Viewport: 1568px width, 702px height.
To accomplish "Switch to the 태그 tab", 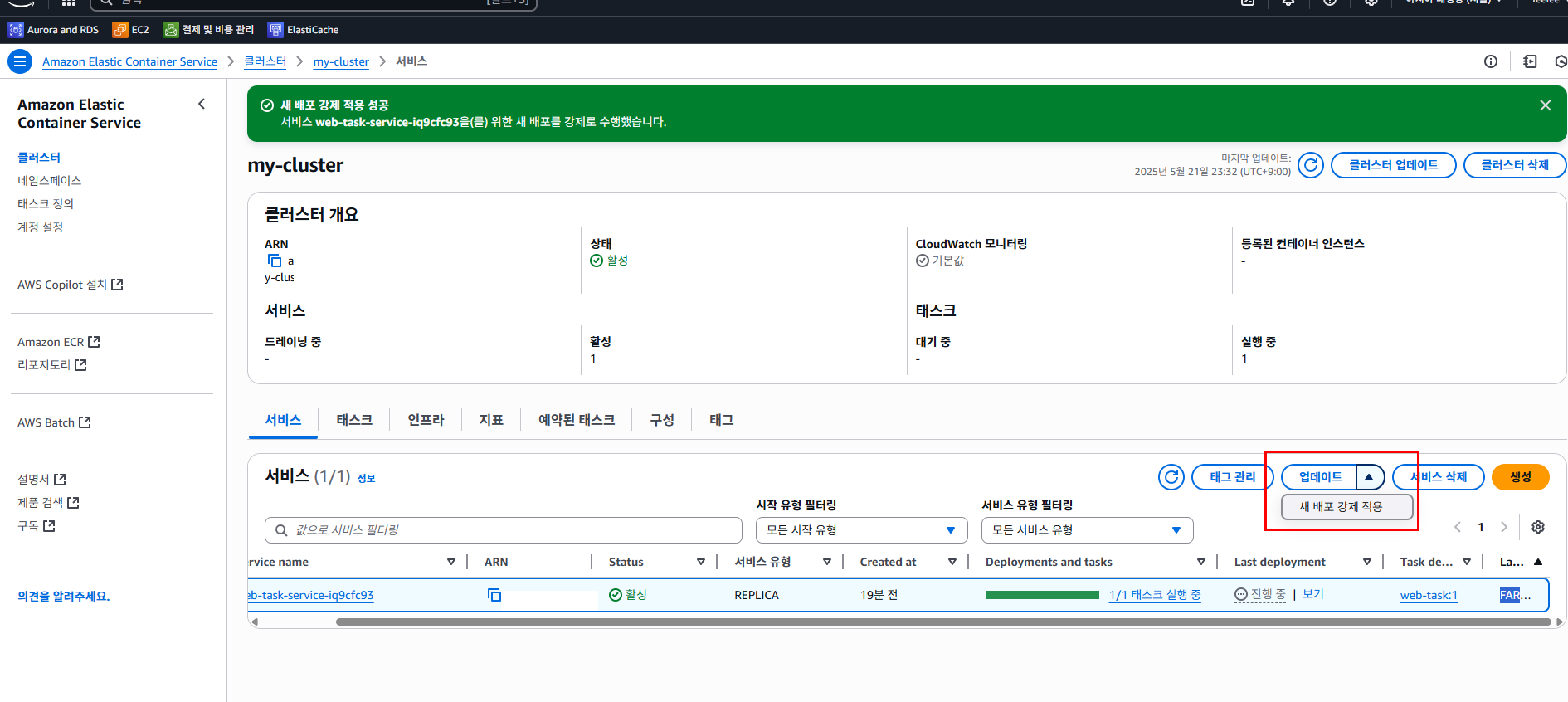I will (x=722, y=420).
